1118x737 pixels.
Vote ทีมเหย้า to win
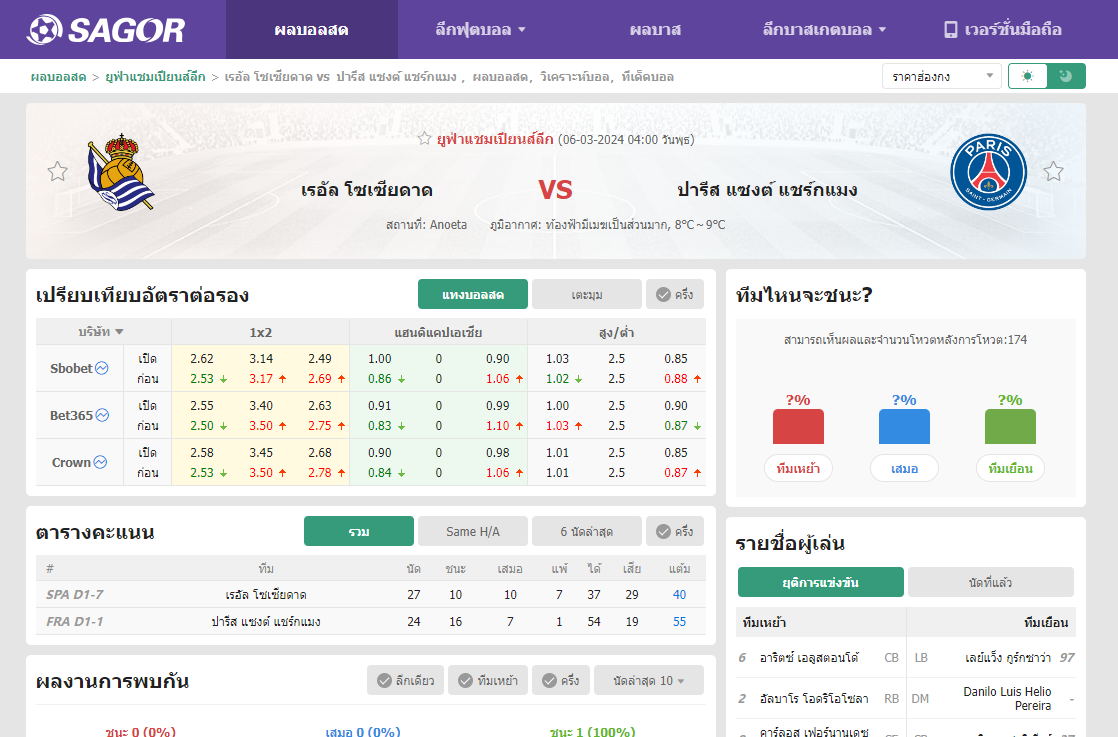(x=798, y=468)
